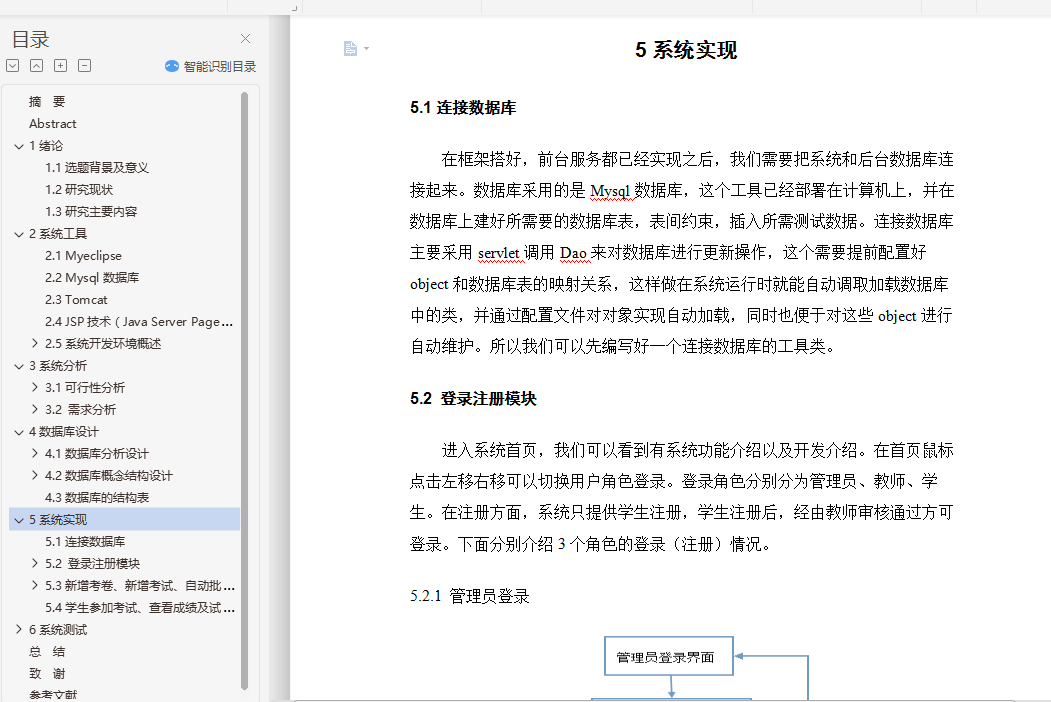Screen dimensions: 1051x702
Task: Open 2.2 Mysql 数据库 section
Action: coord(92,278)
